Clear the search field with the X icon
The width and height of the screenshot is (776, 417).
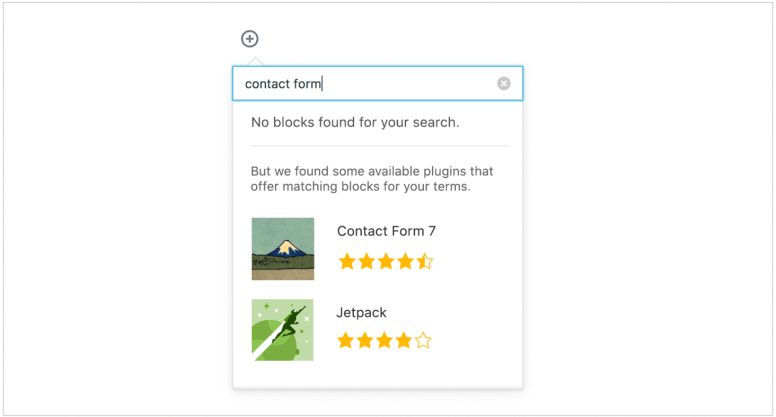click(x=504, y=84)
